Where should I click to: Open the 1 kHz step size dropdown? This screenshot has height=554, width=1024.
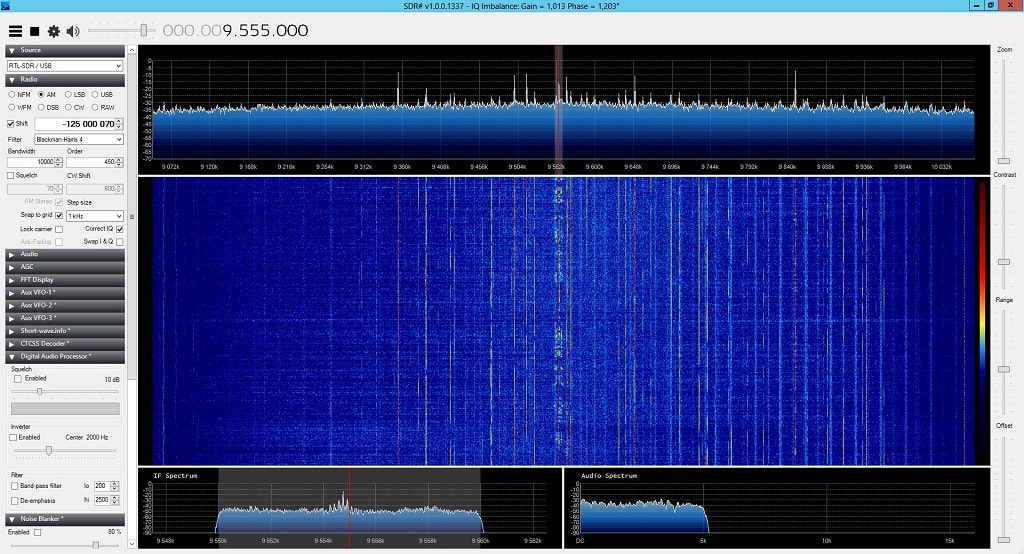(x=95, y=216)
